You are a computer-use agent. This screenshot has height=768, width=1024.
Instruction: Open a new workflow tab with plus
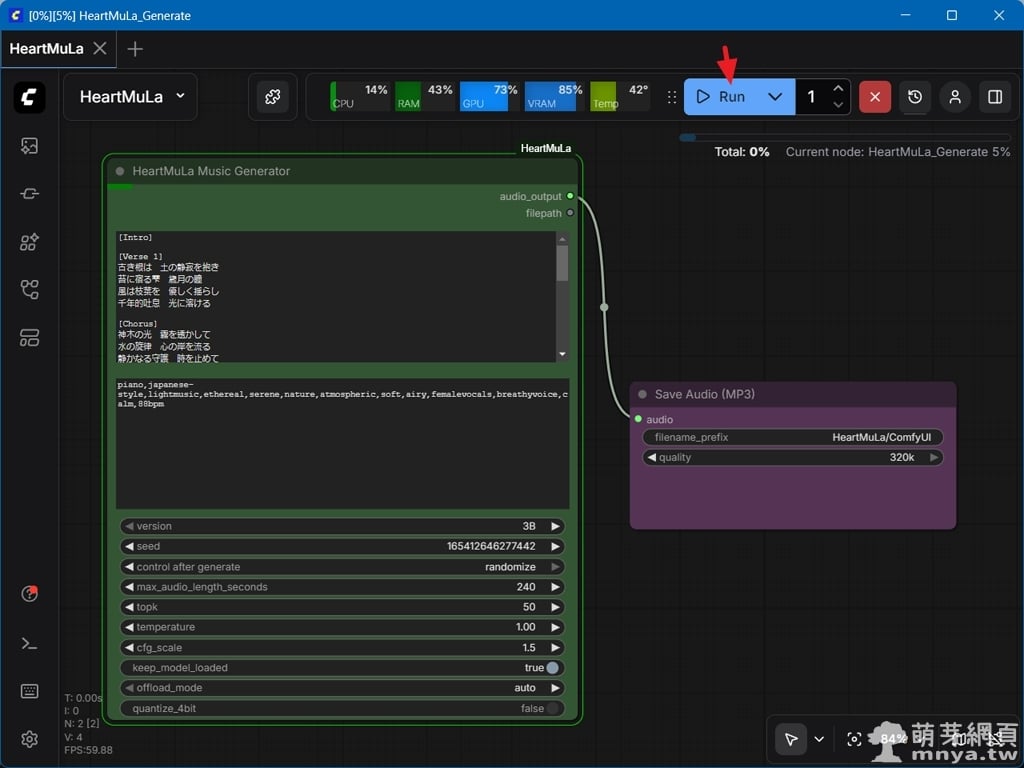click(x=135, y=49)
